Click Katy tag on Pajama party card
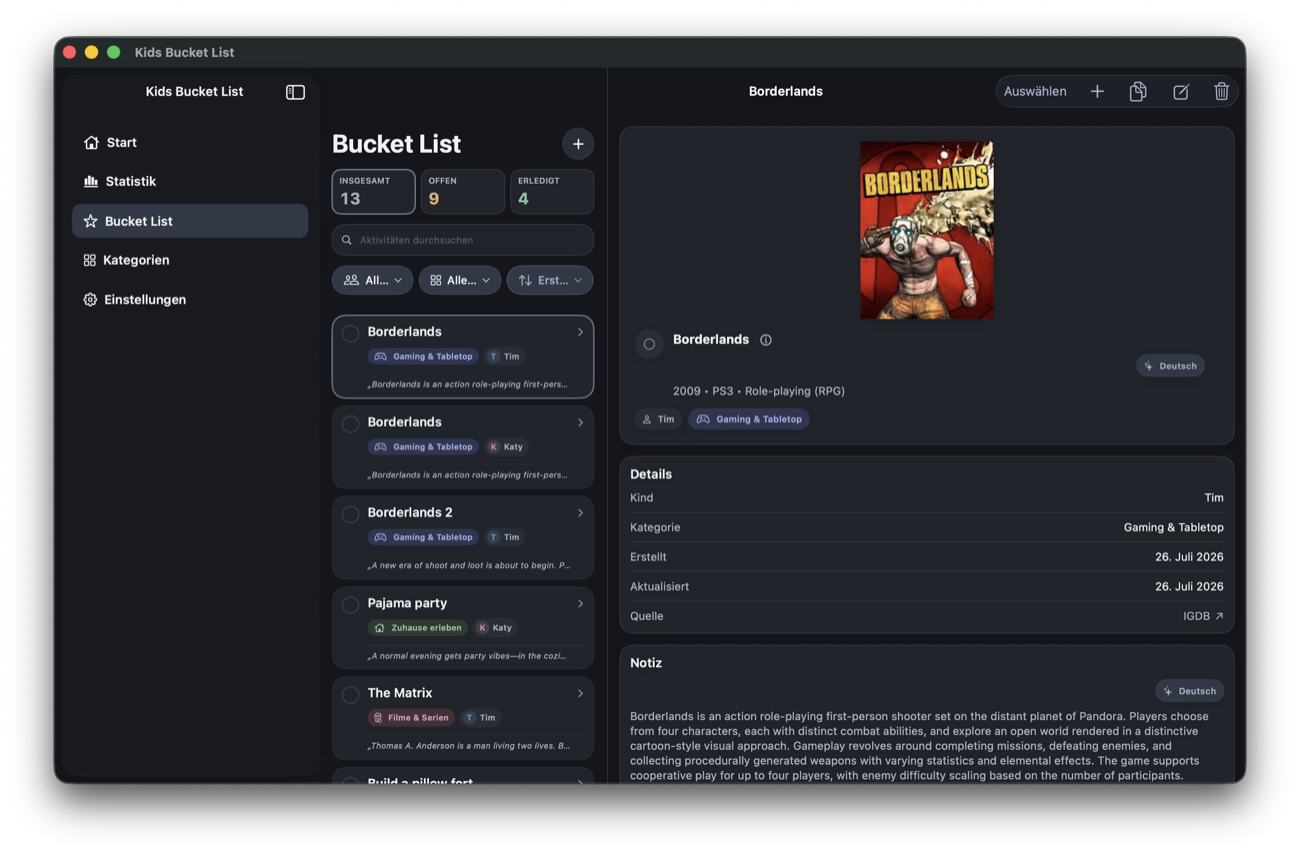The height and width of the screenshot is (855, 1300). click(x=495, y=628)
